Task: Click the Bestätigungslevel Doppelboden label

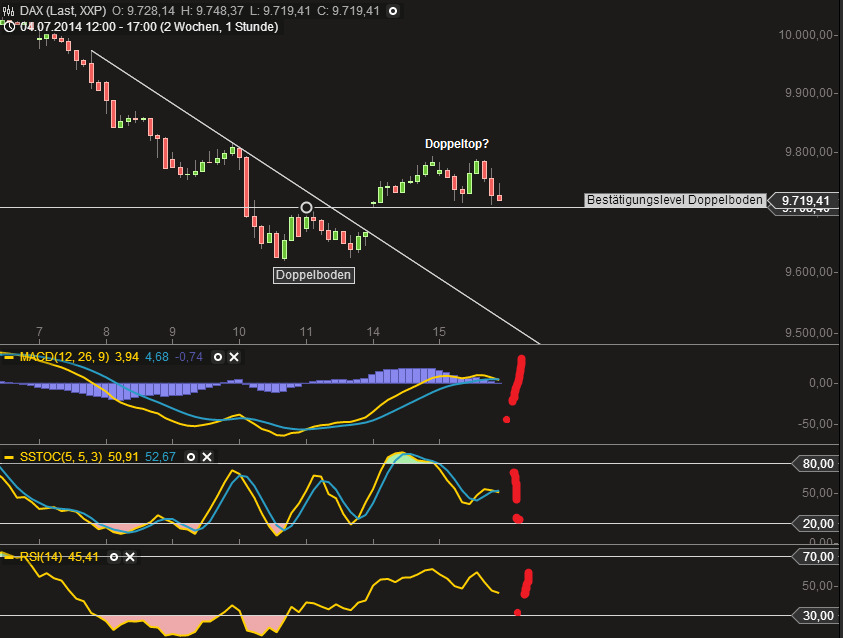Action: [674, 200]
